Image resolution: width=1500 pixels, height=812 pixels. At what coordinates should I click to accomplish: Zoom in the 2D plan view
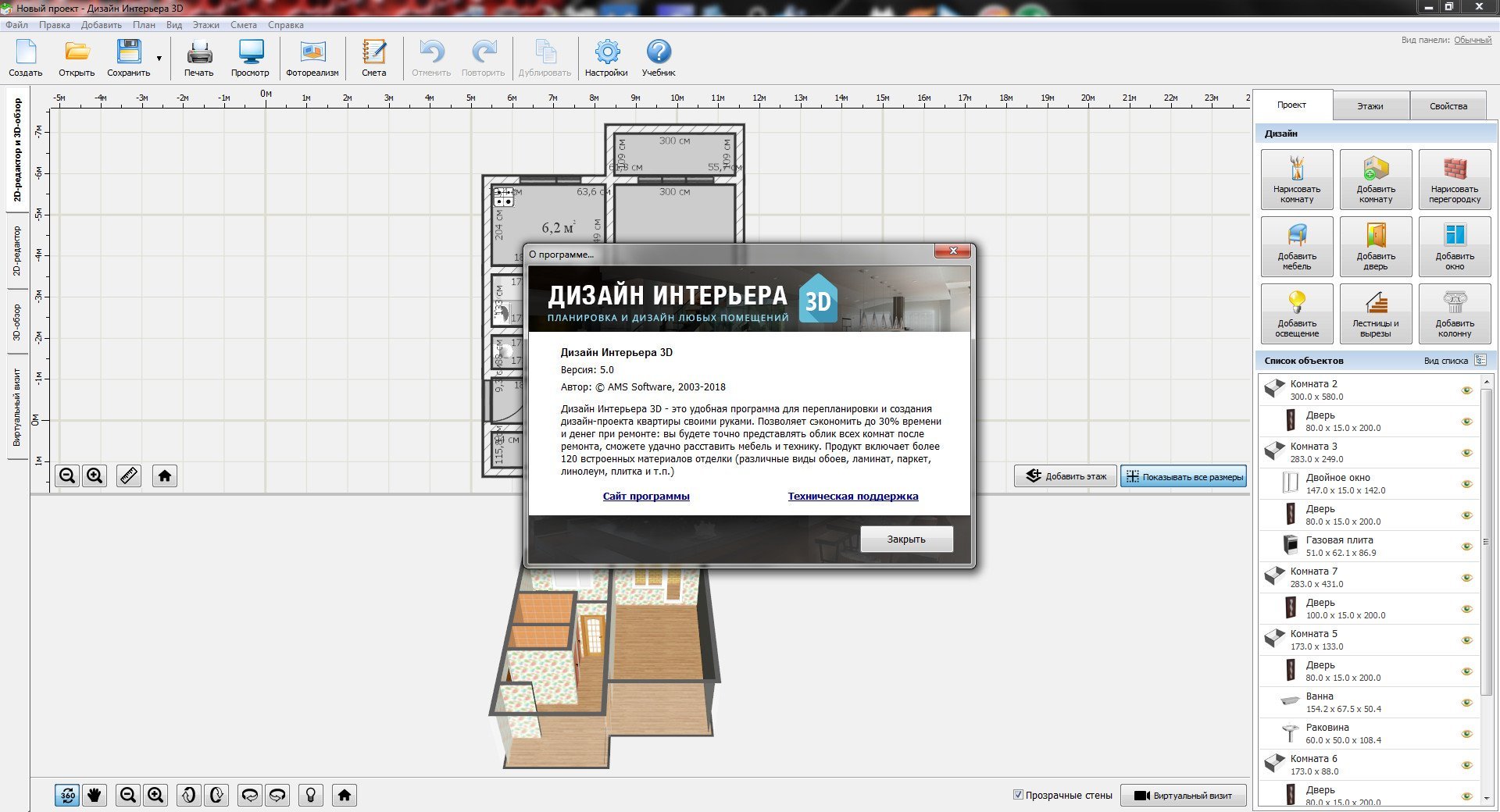coord(95,475)
